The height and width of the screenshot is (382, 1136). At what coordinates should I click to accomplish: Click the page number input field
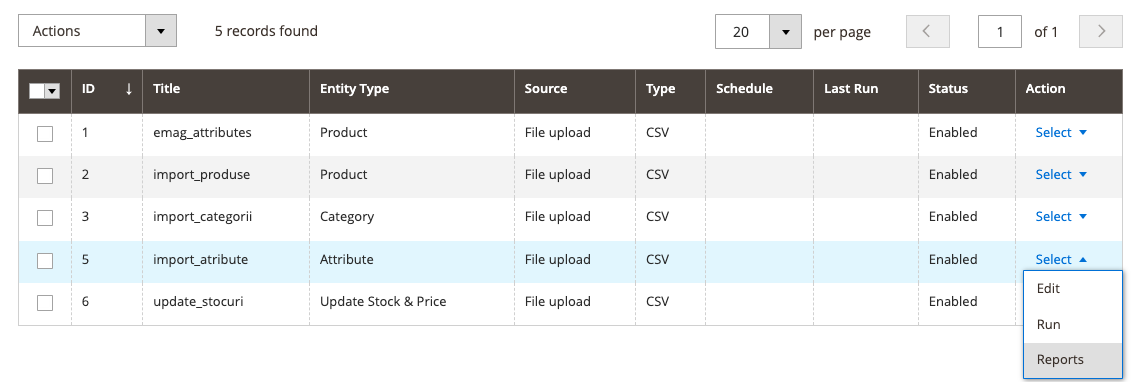tap(1000, 32)
